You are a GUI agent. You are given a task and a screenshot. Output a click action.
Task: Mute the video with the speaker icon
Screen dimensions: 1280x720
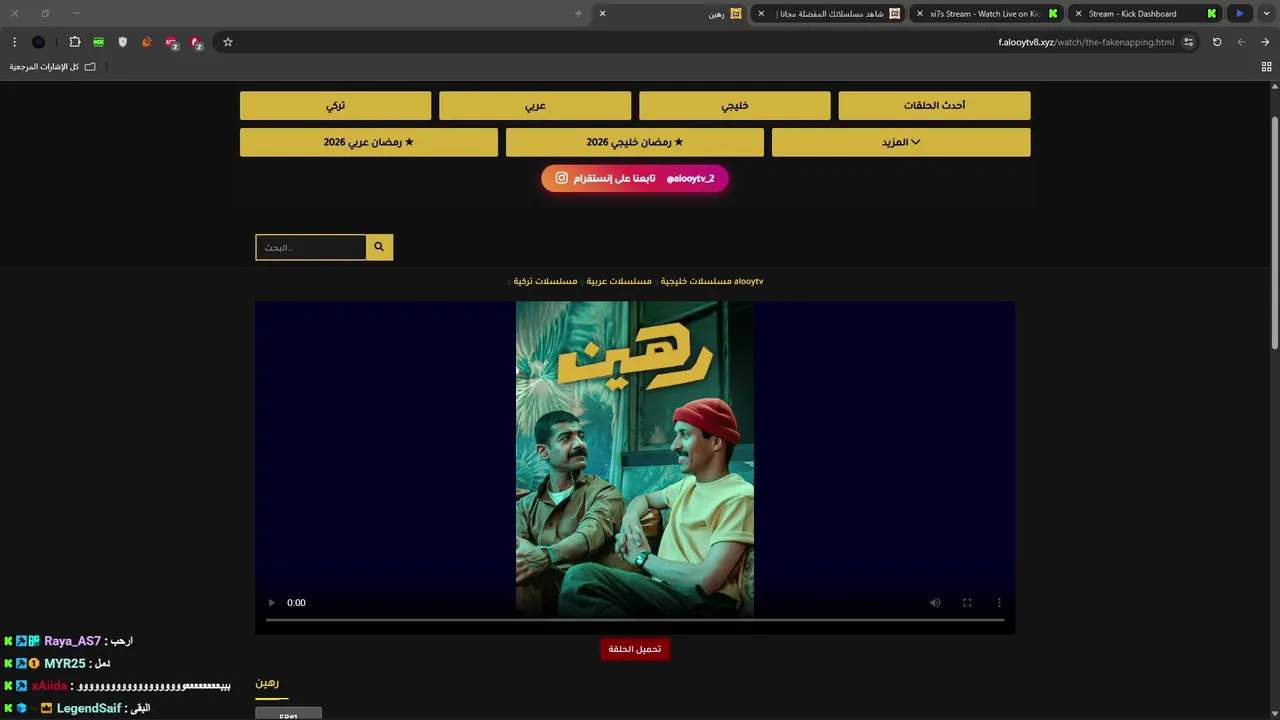point(935,603)
